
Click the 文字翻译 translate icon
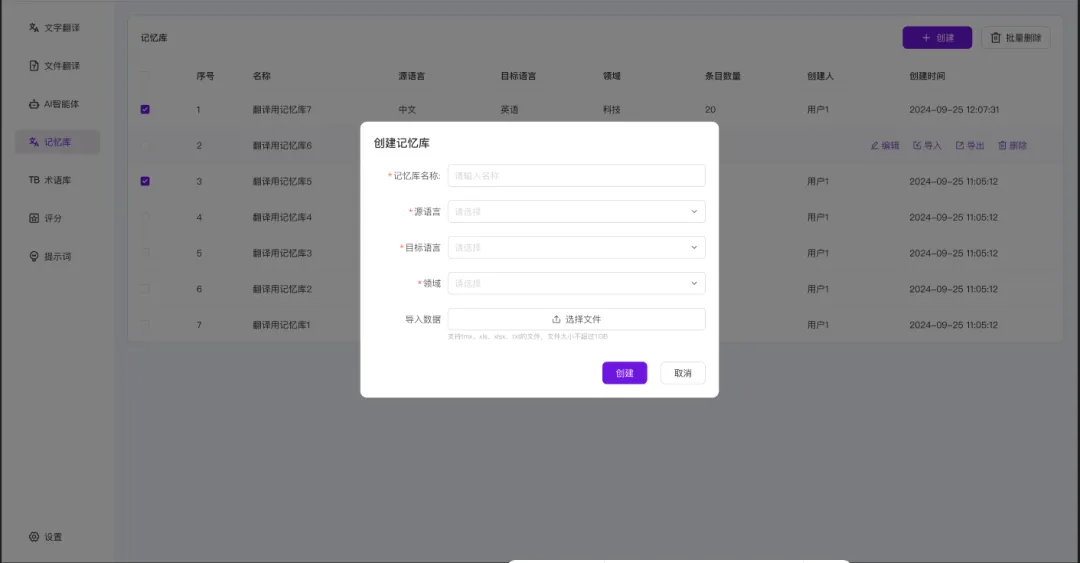pyautogui.click(x=34, y=28)
